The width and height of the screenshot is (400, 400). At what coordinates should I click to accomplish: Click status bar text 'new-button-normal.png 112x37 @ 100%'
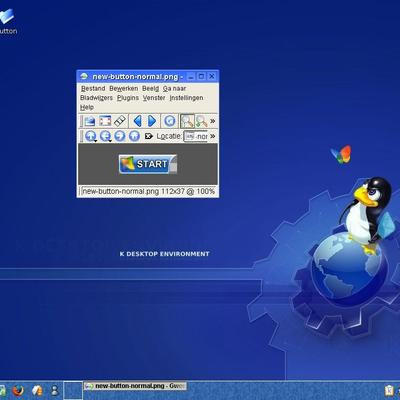point(148,191)
